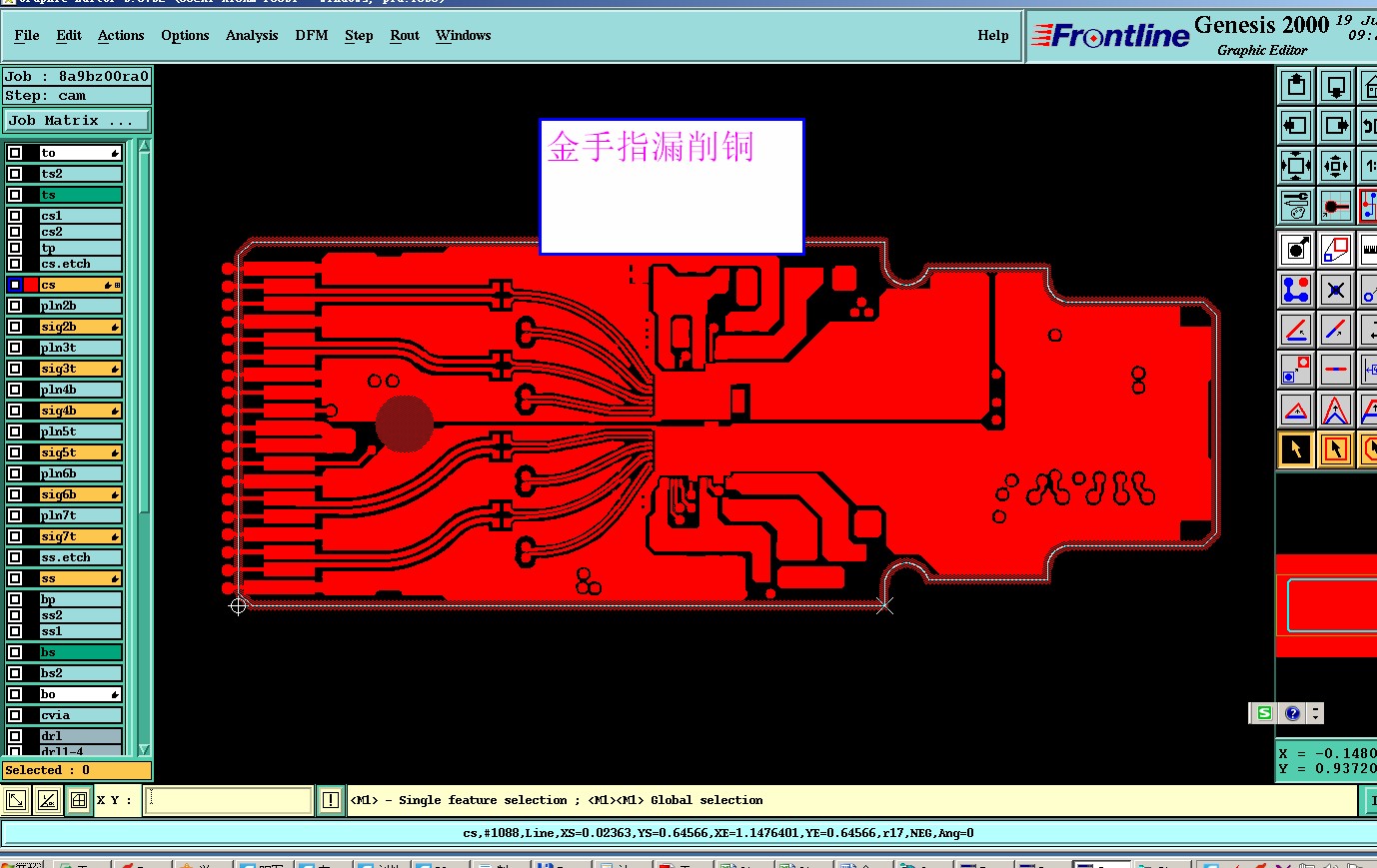This screenshot has height=868, width=1377.
Task: Open the Actions menu
Action: coord(121,35)
